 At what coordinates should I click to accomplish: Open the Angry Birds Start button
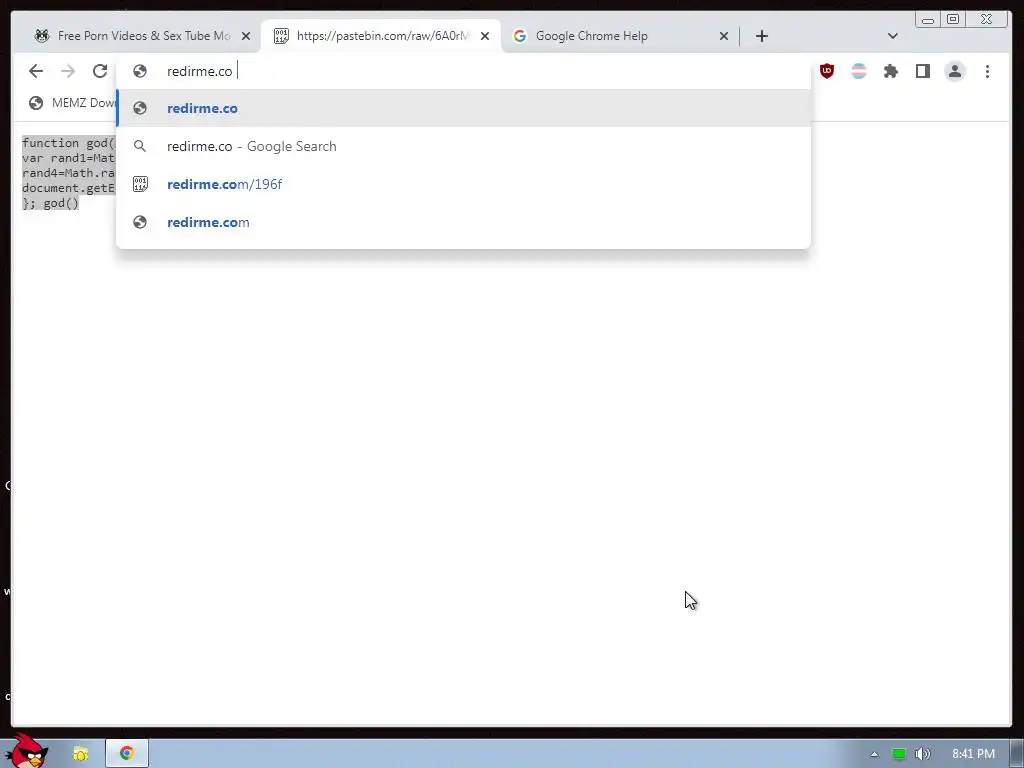point(26,751)
